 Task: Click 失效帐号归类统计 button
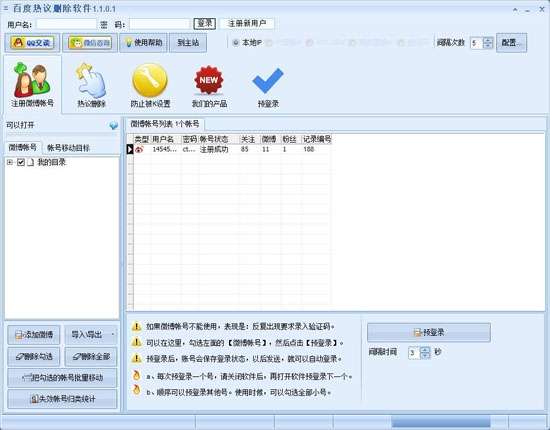point(62,399)
